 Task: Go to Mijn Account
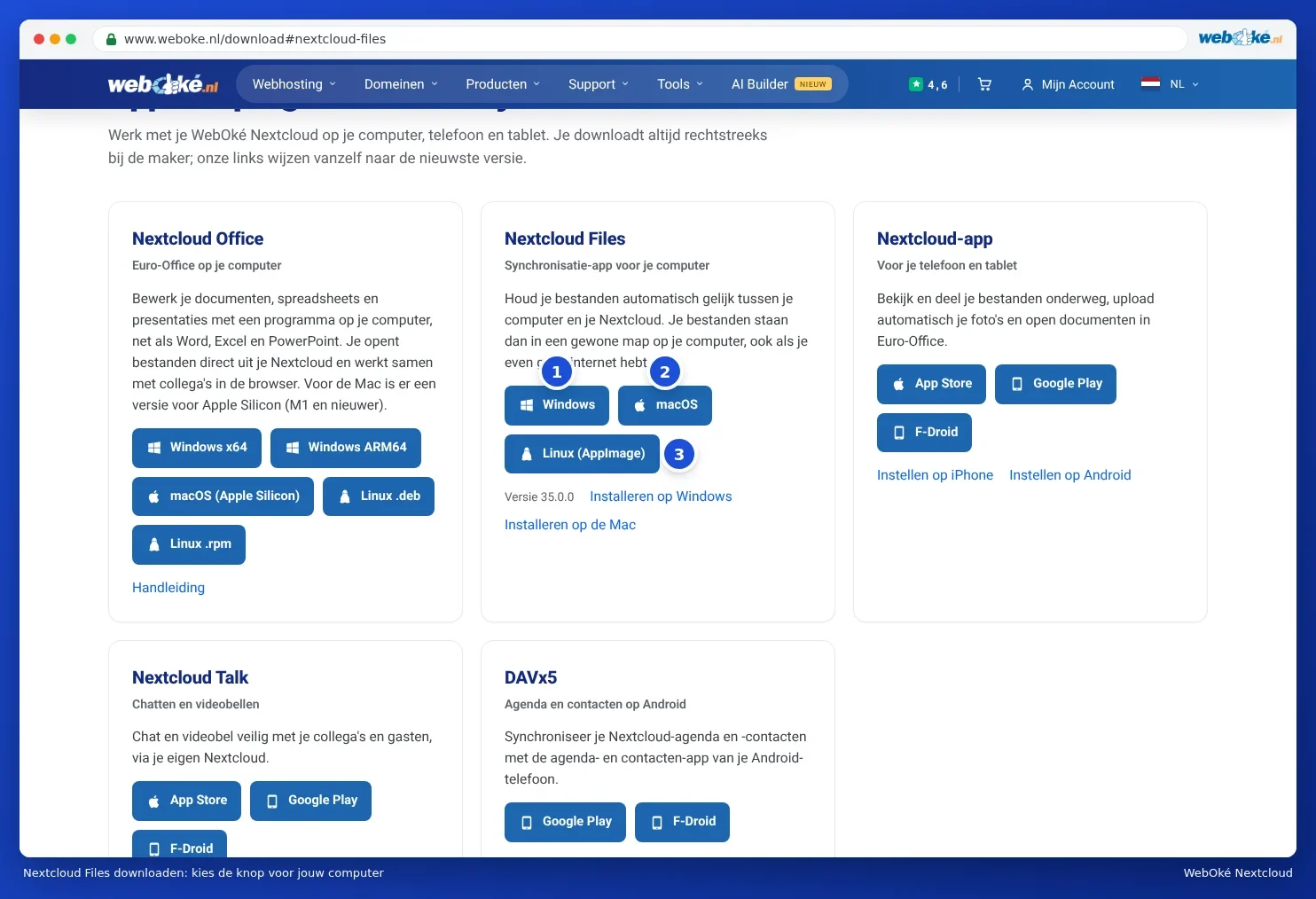1068,84
